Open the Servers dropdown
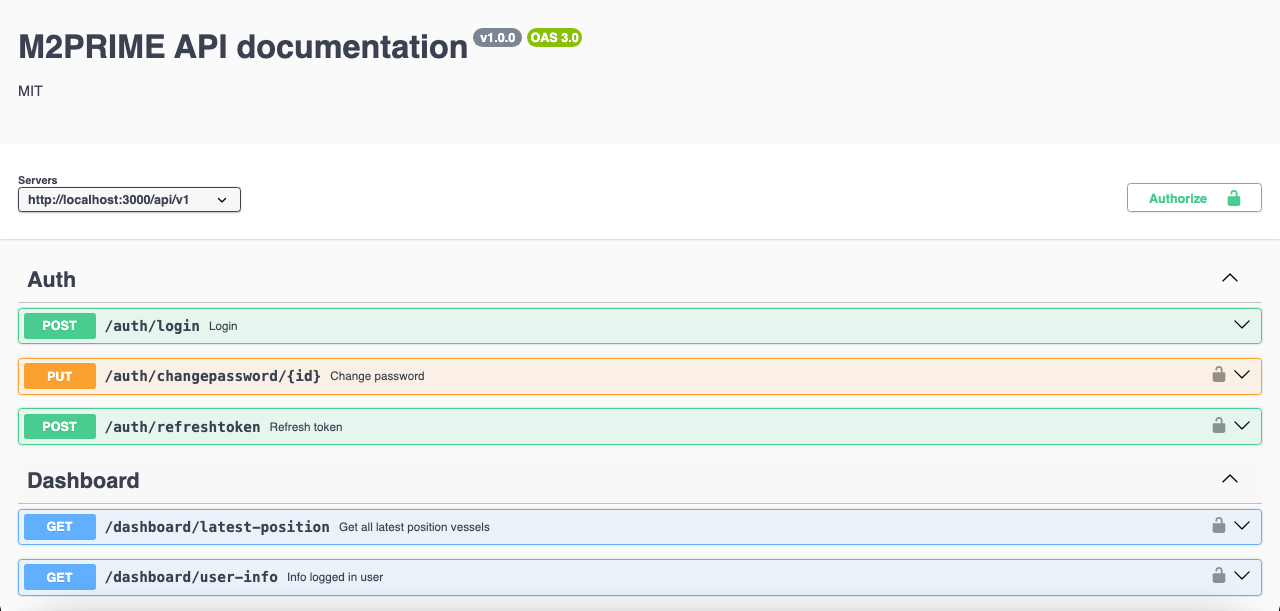The width and height of the screenshot is (1280, 611). point(129,200)
